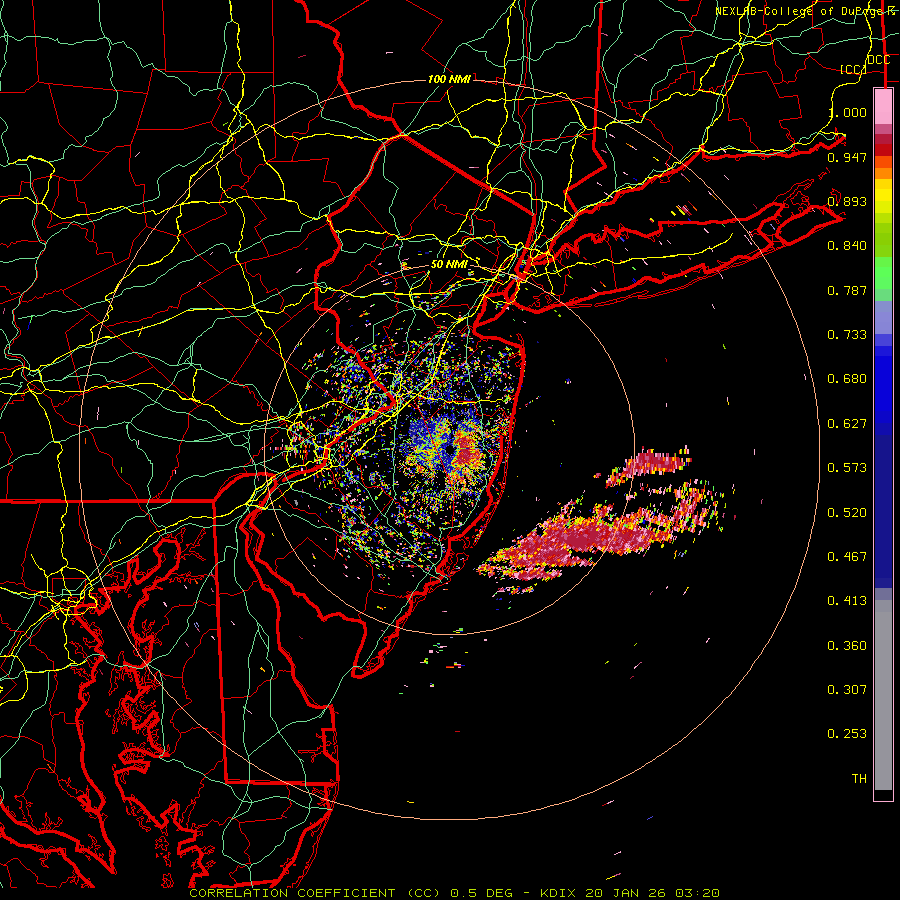Click the "KDIX" radar site ID in the footer
The height and width of the screenshot is (900, 900).
558,893
